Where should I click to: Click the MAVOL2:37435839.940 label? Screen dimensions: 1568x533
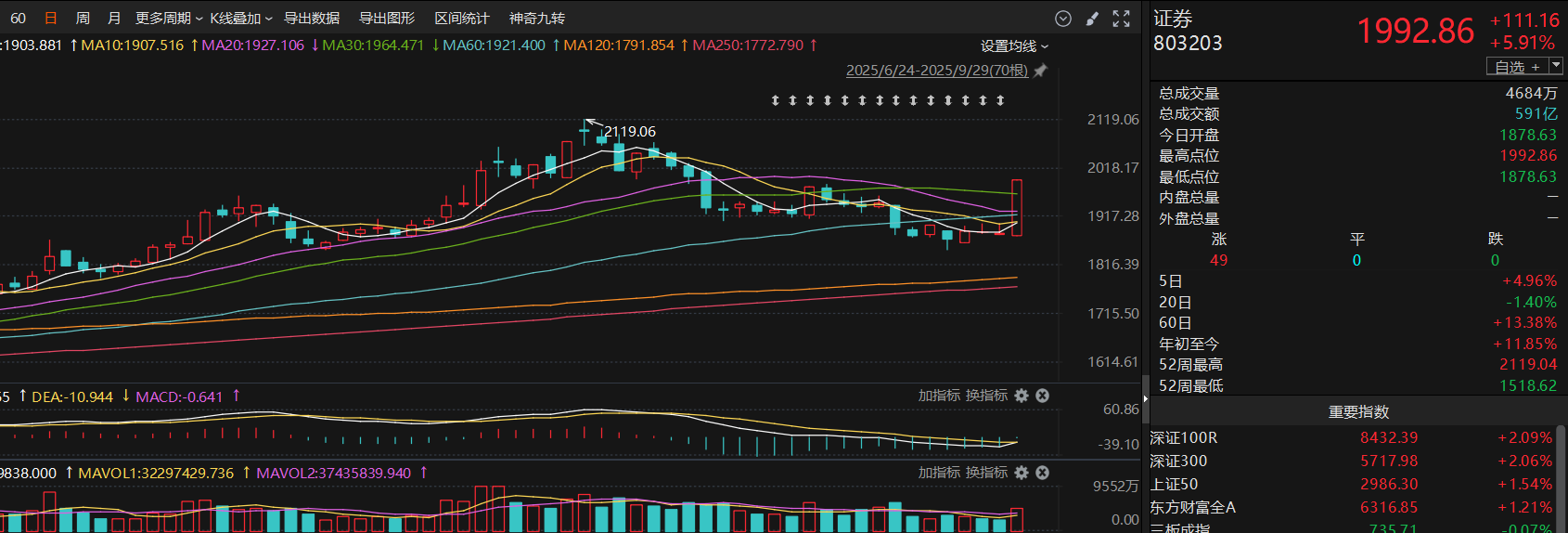333,474
